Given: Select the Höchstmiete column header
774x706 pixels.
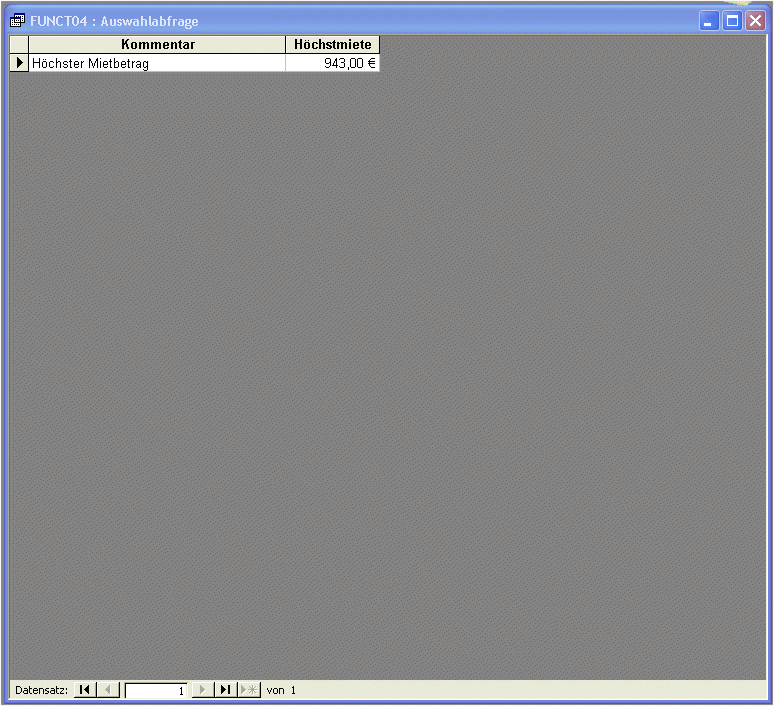Looking at the screenshot, I should point(332,44).
